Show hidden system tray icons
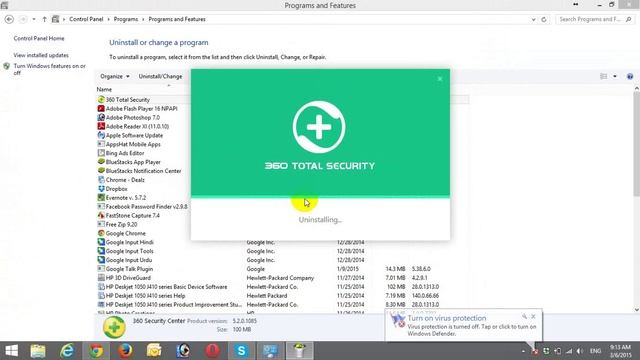 coord(523,351)
